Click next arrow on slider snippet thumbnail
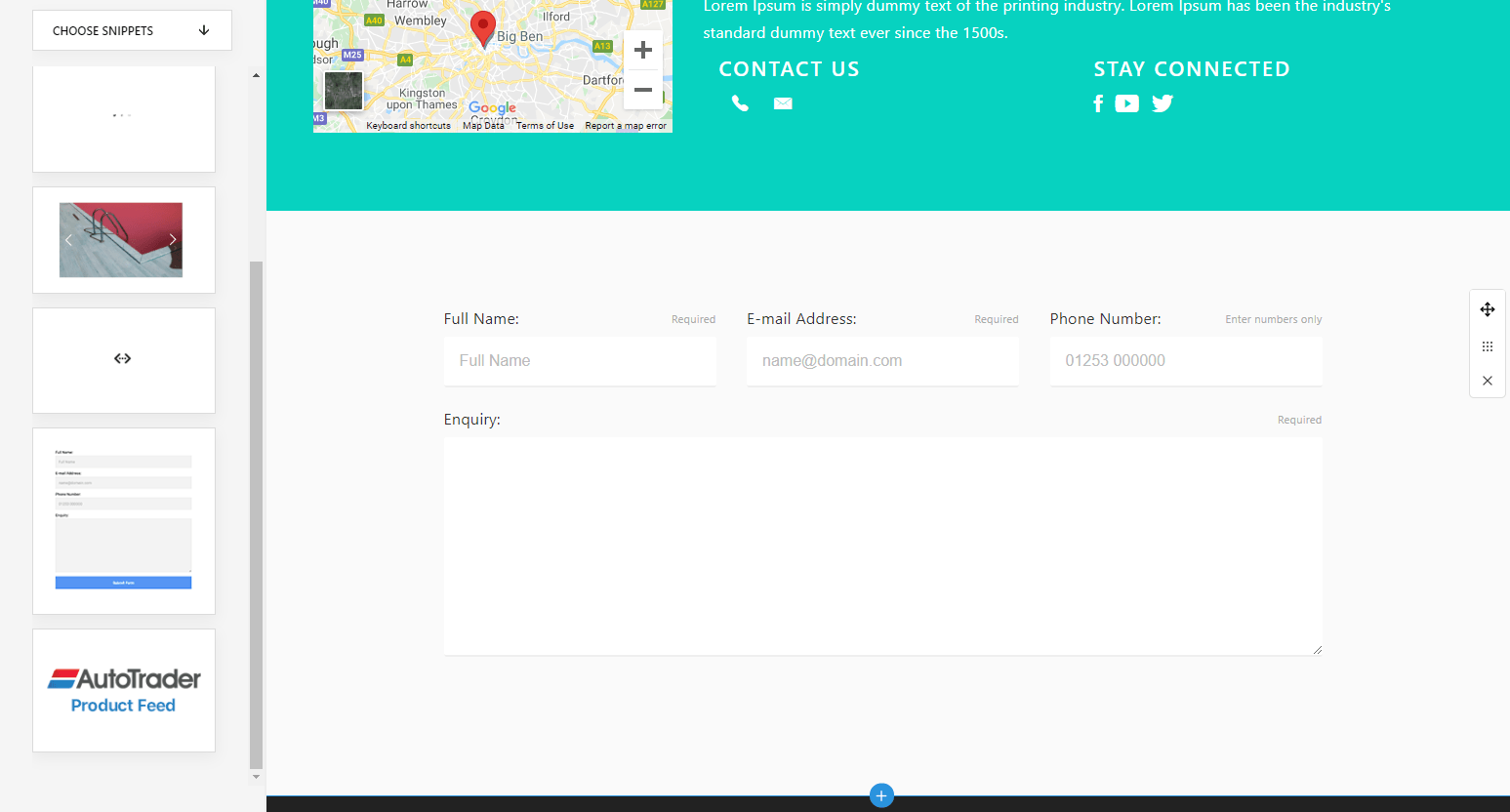The image size is (1510, 812). click(x=173, y=239)
